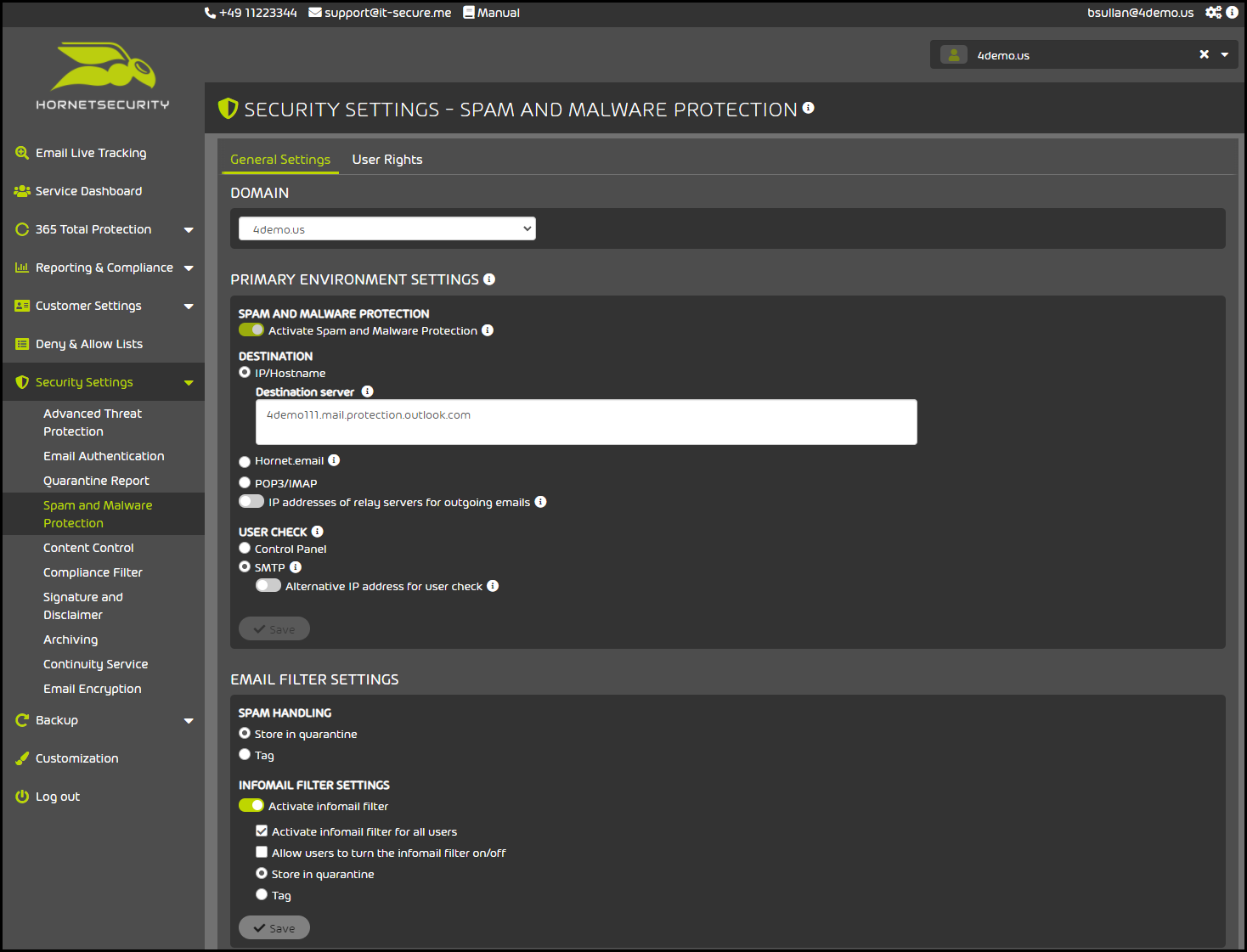Click info icon beside Hornet.email
Viewport: 1247px width, 952px height.
tap(334, 460)
